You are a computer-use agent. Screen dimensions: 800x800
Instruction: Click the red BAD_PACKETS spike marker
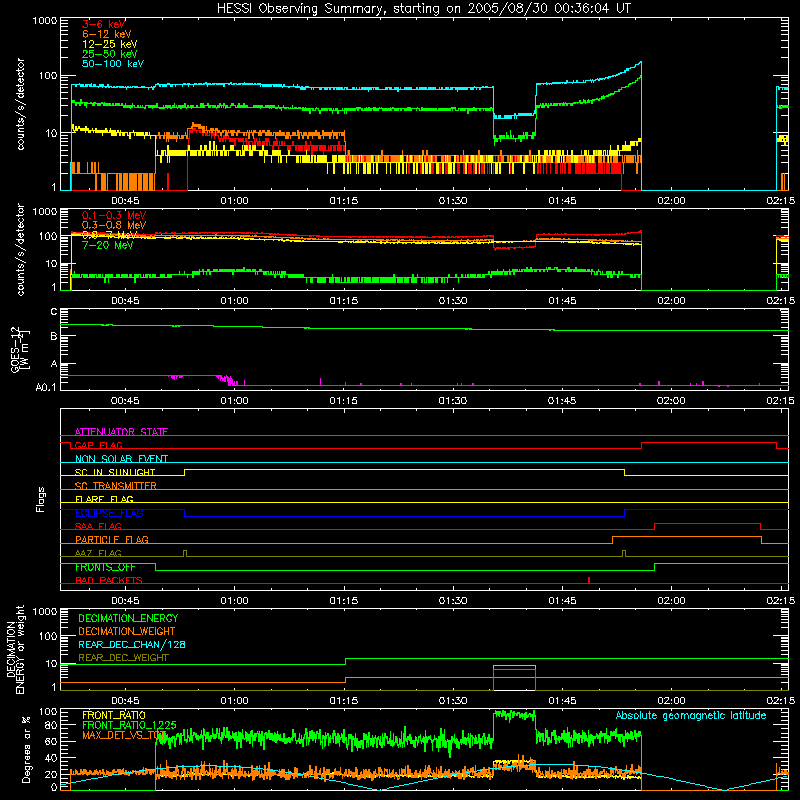click(589, 580)
